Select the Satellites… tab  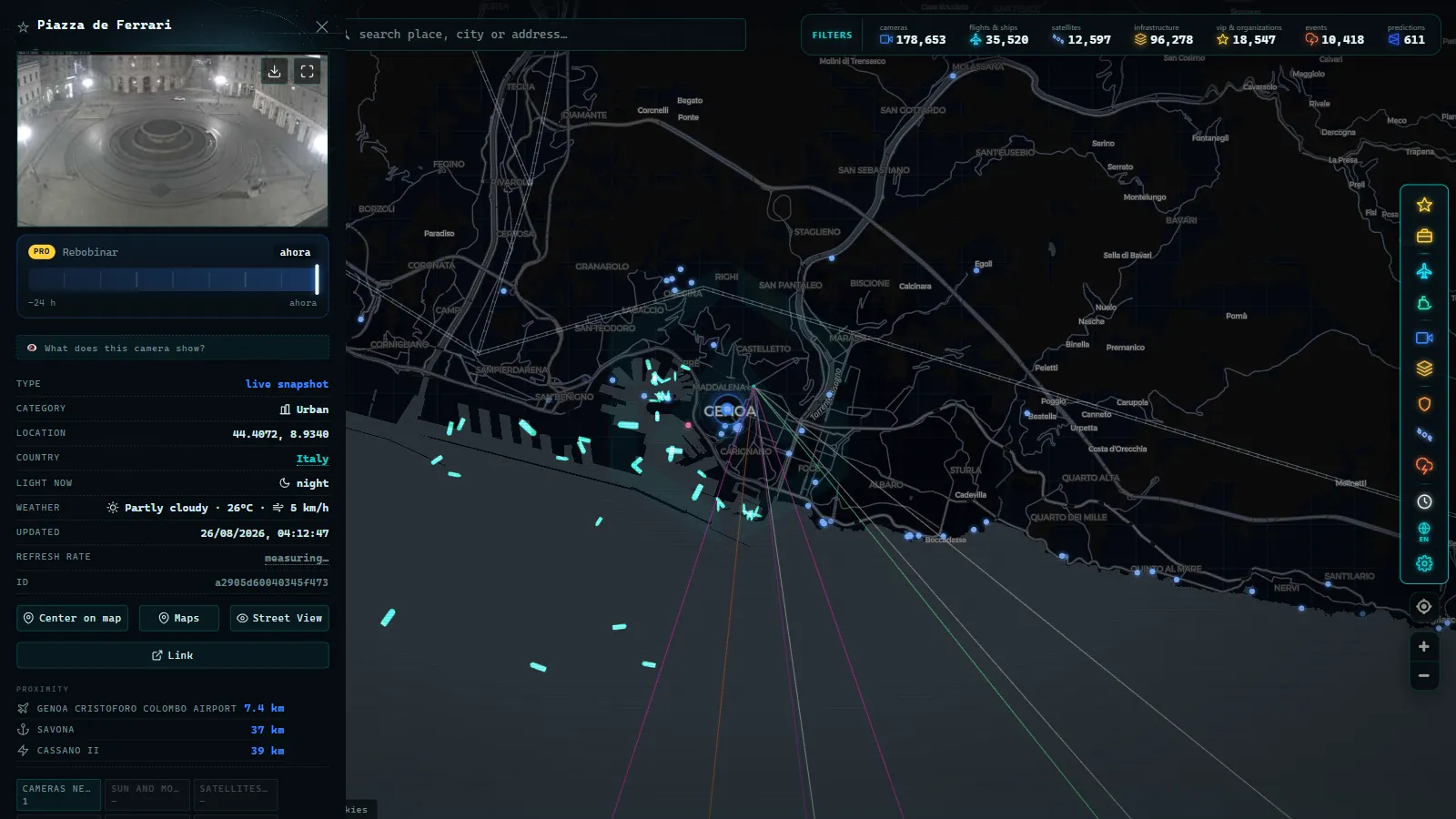coord(236,794)
